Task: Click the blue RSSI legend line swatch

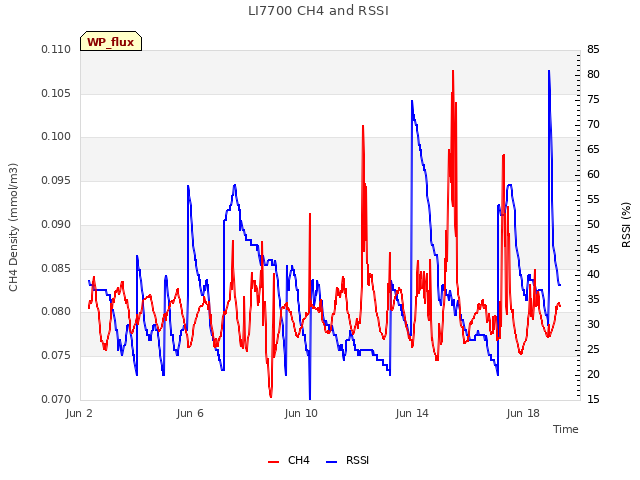Action: [331, 462]
